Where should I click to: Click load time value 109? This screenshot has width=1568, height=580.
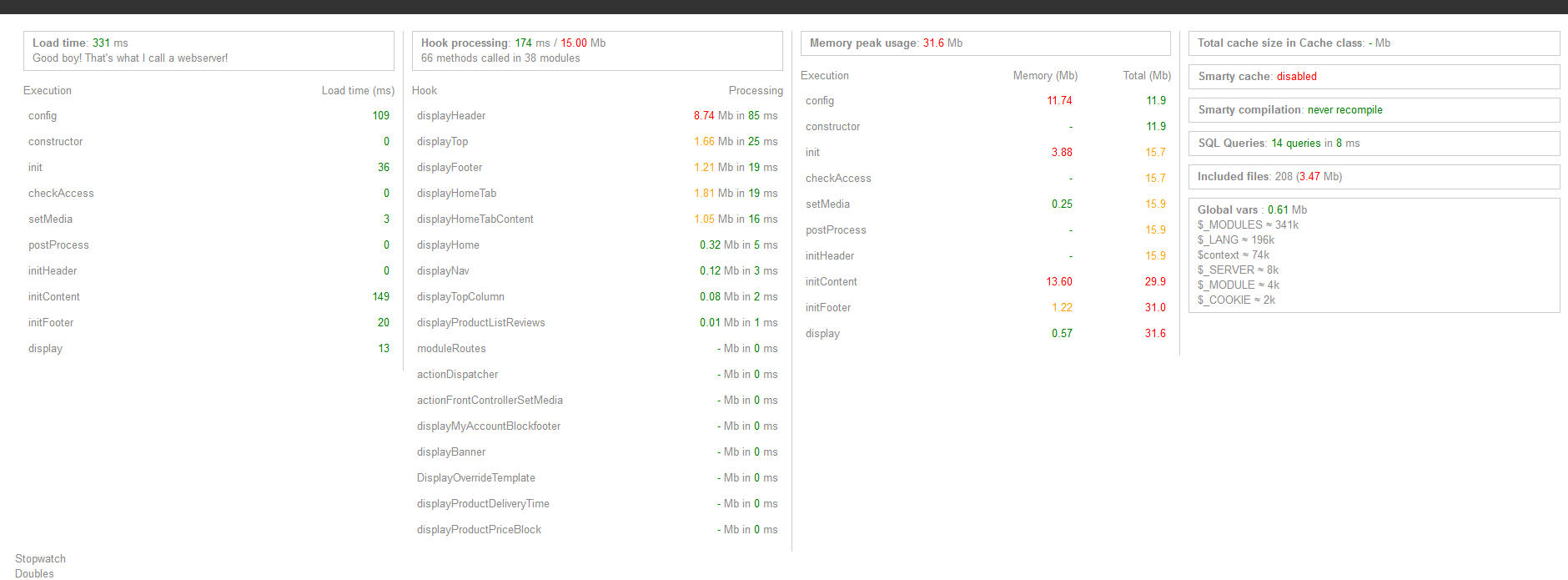point(381,116)
